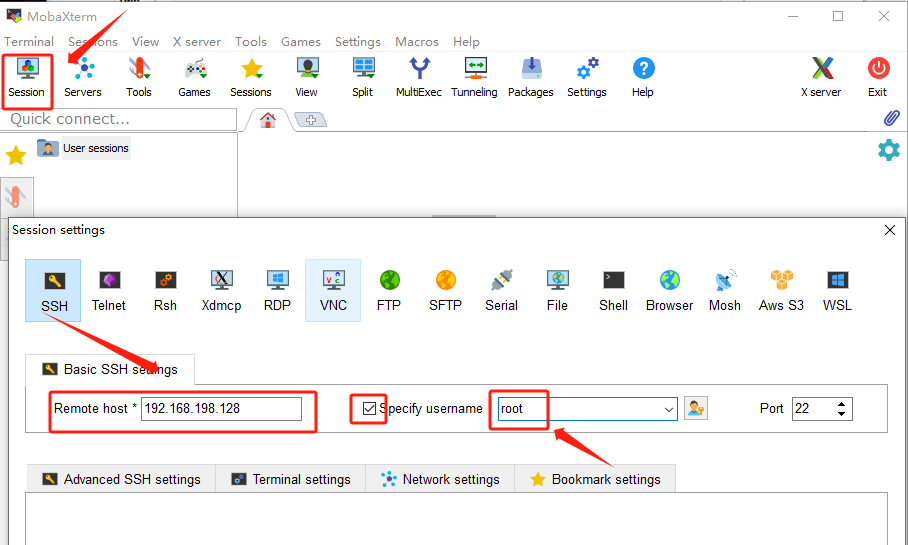The height and width of the screenshot is (545, 908).
Task: Open the Macros menu
Action: (x=417, y=42)
